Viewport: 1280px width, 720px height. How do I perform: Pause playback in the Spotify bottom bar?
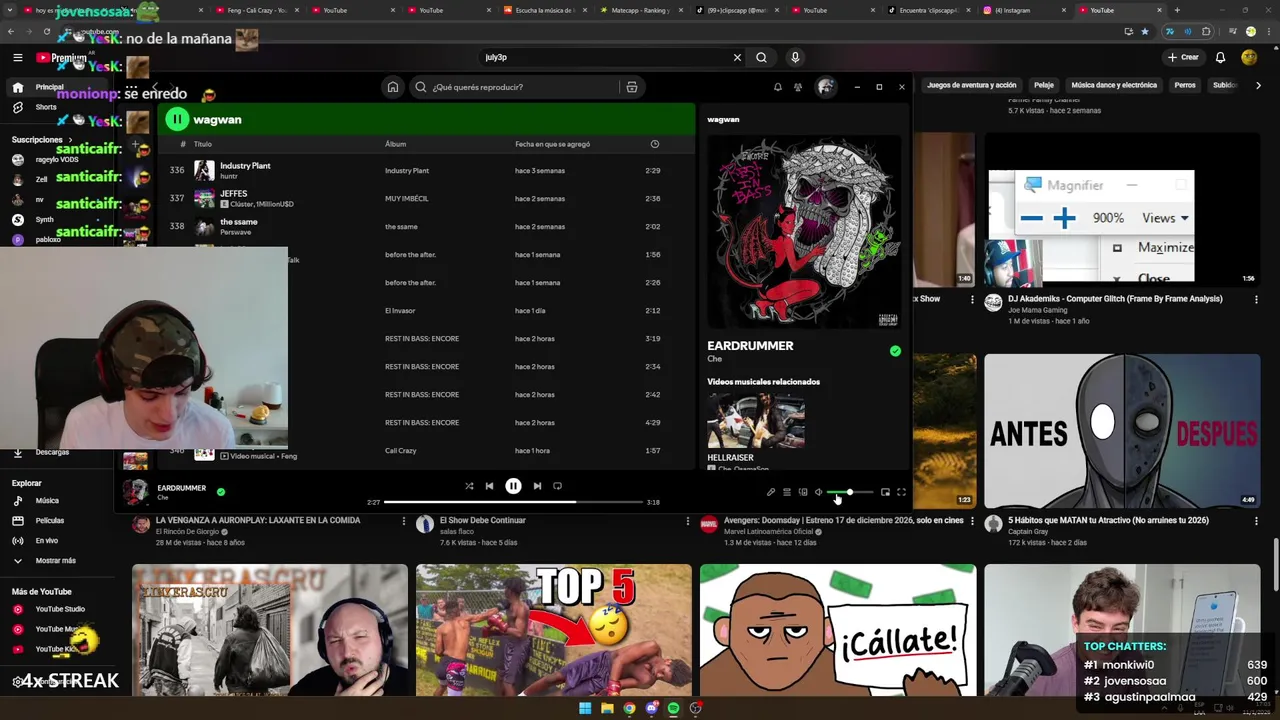point(513,486)
